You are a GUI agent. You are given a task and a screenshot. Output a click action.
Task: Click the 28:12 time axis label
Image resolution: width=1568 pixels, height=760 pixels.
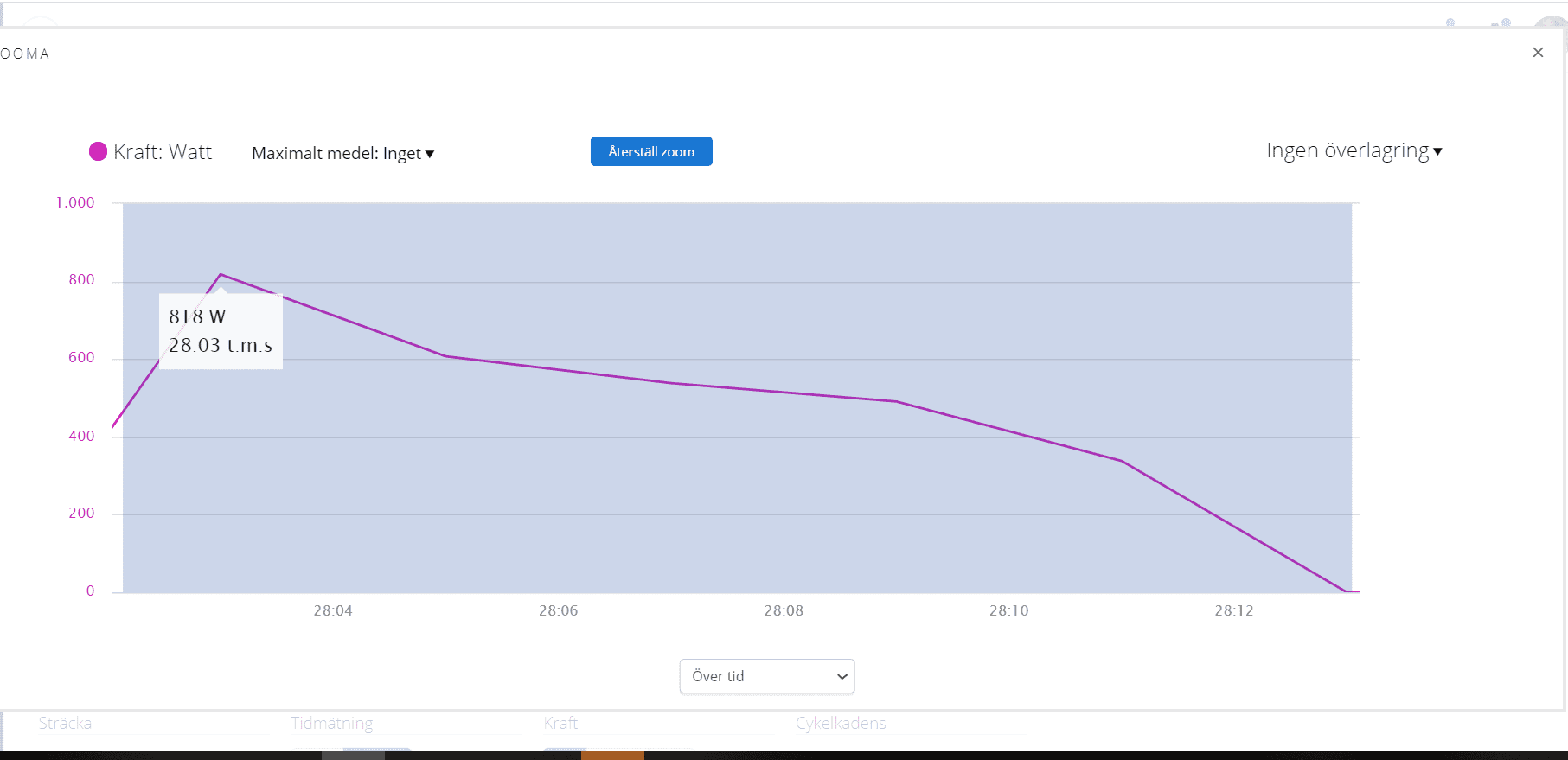1234,610
